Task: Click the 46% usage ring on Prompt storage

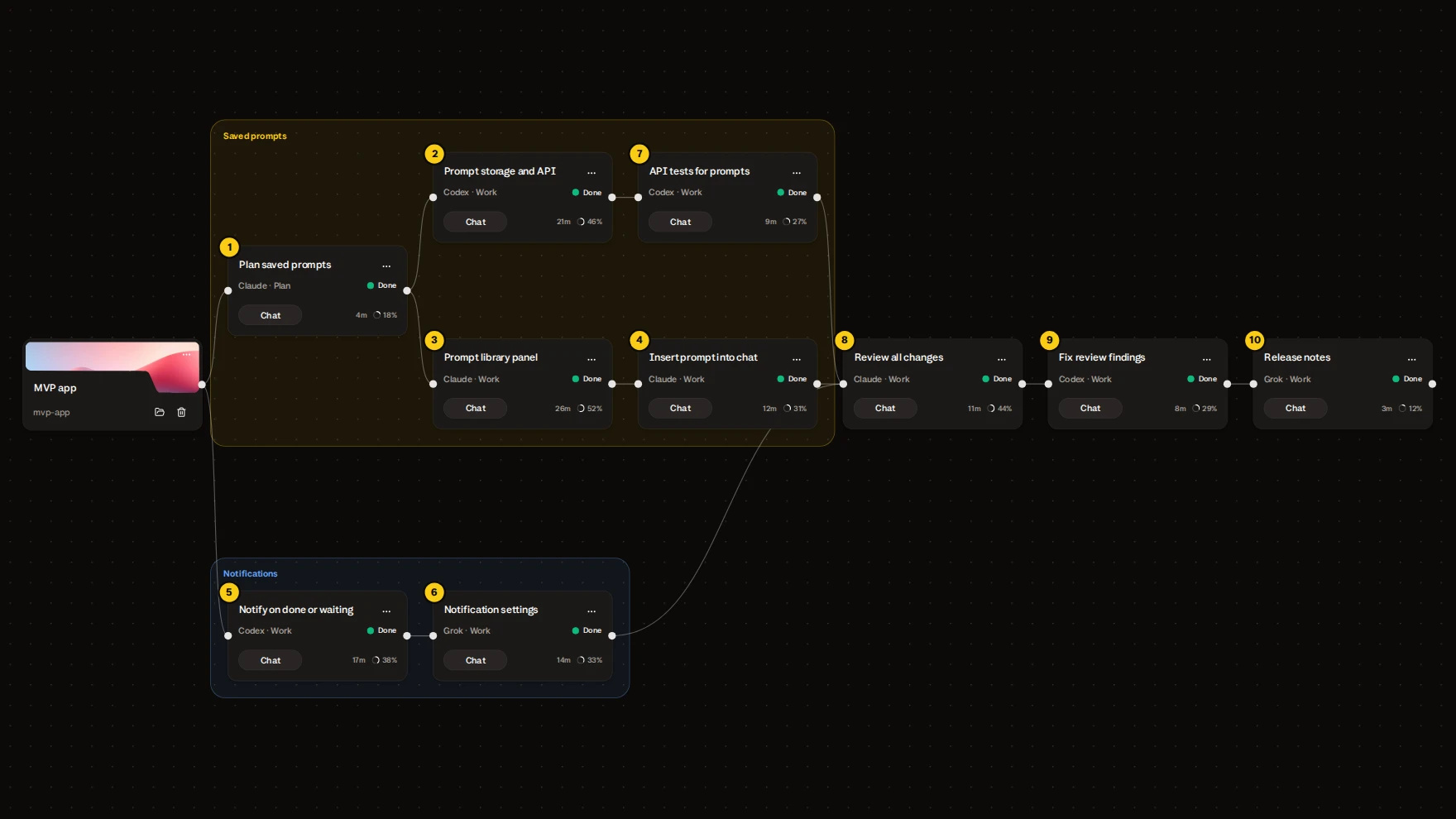Action: point(590,222)
